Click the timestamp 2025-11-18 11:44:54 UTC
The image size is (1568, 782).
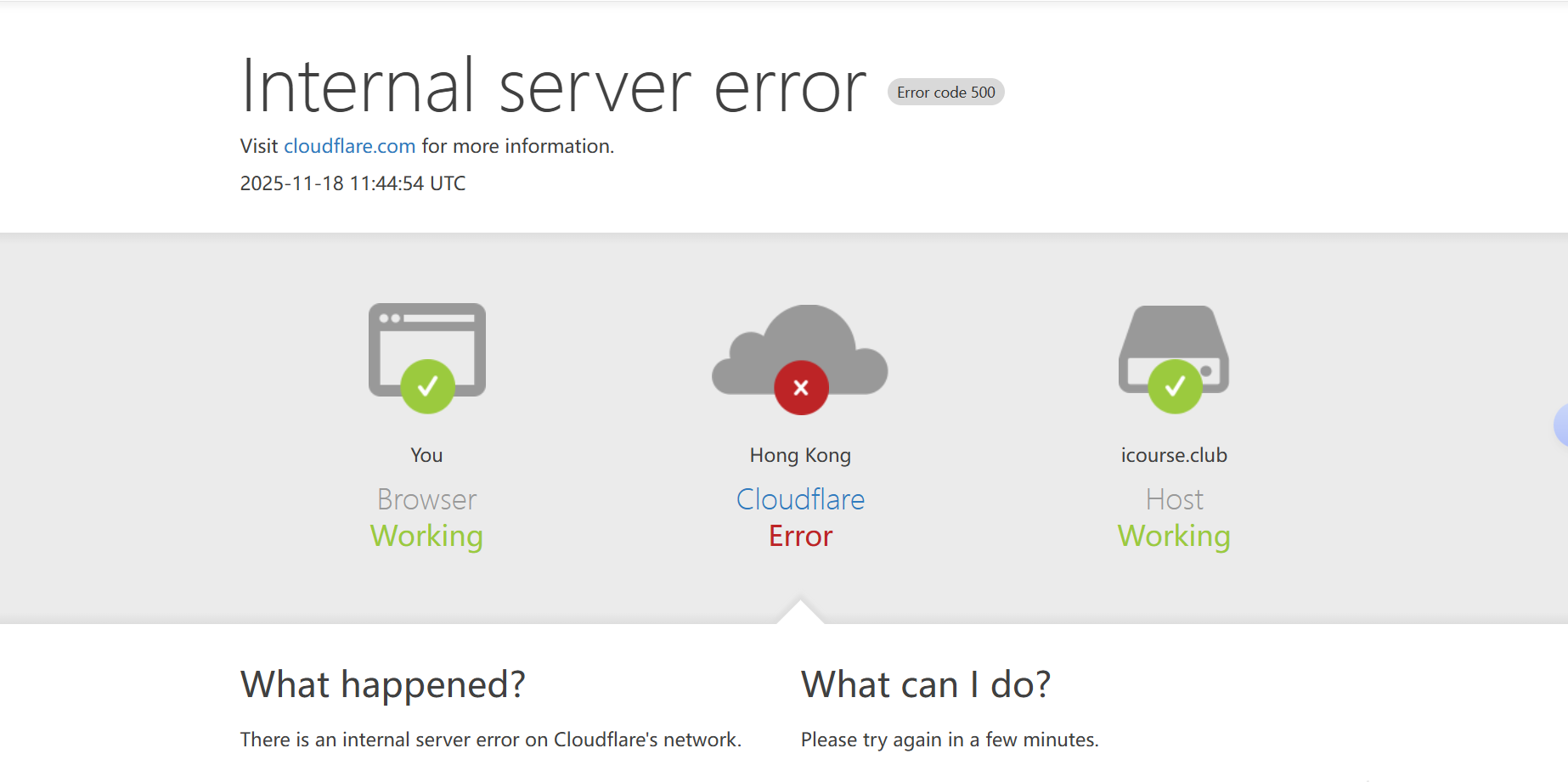(x=353, y=183)
